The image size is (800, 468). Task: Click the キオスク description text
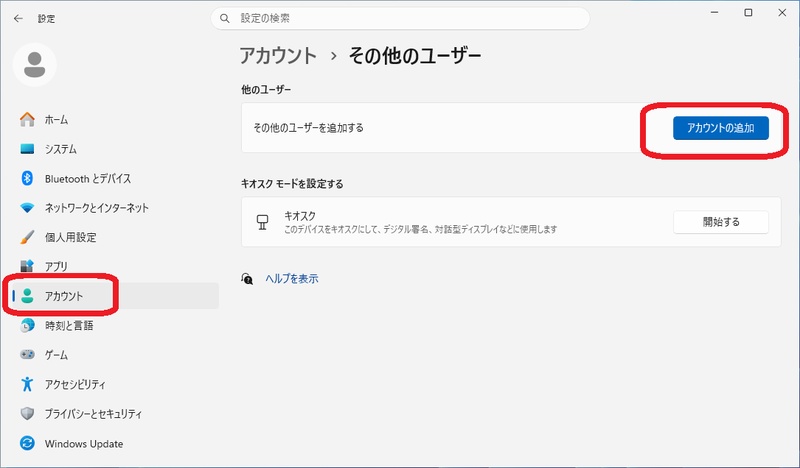pyautogui.click(x=420, y=229)
